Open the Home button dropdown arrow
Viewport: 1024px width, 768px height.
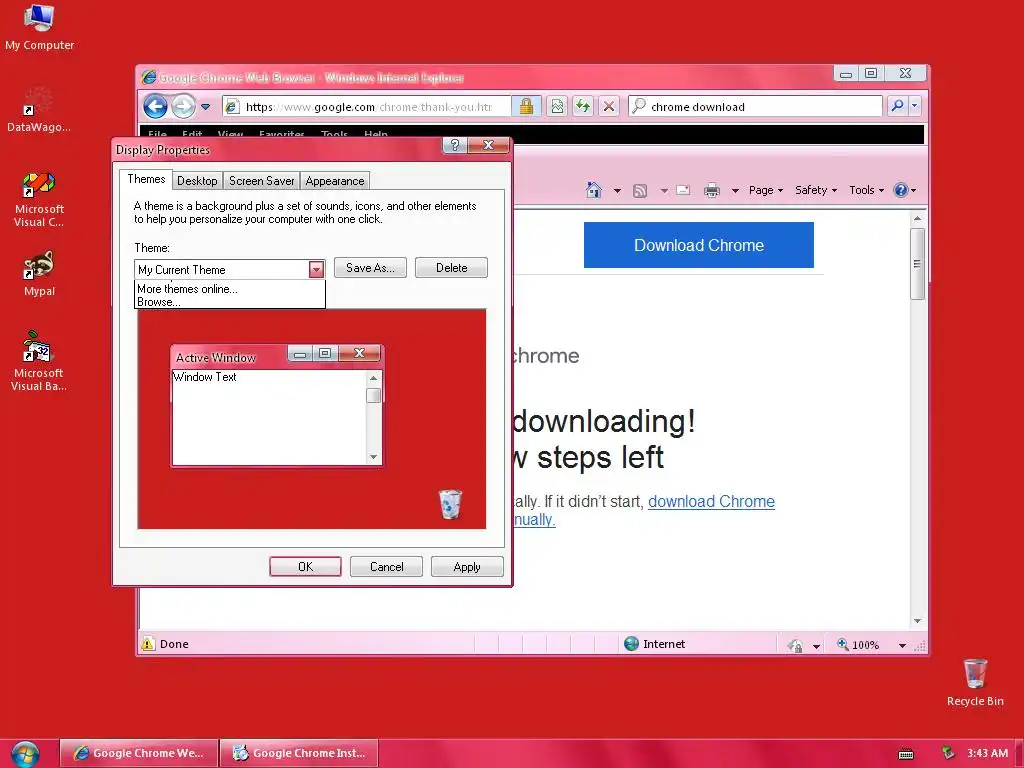click(x=617, y=191)
